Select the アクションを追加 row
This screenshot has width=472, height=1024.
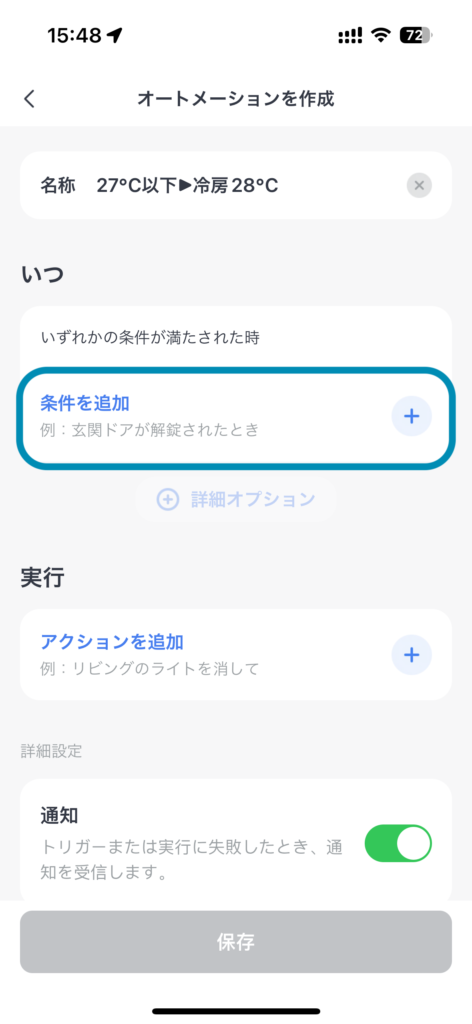[x=236, y=654]
